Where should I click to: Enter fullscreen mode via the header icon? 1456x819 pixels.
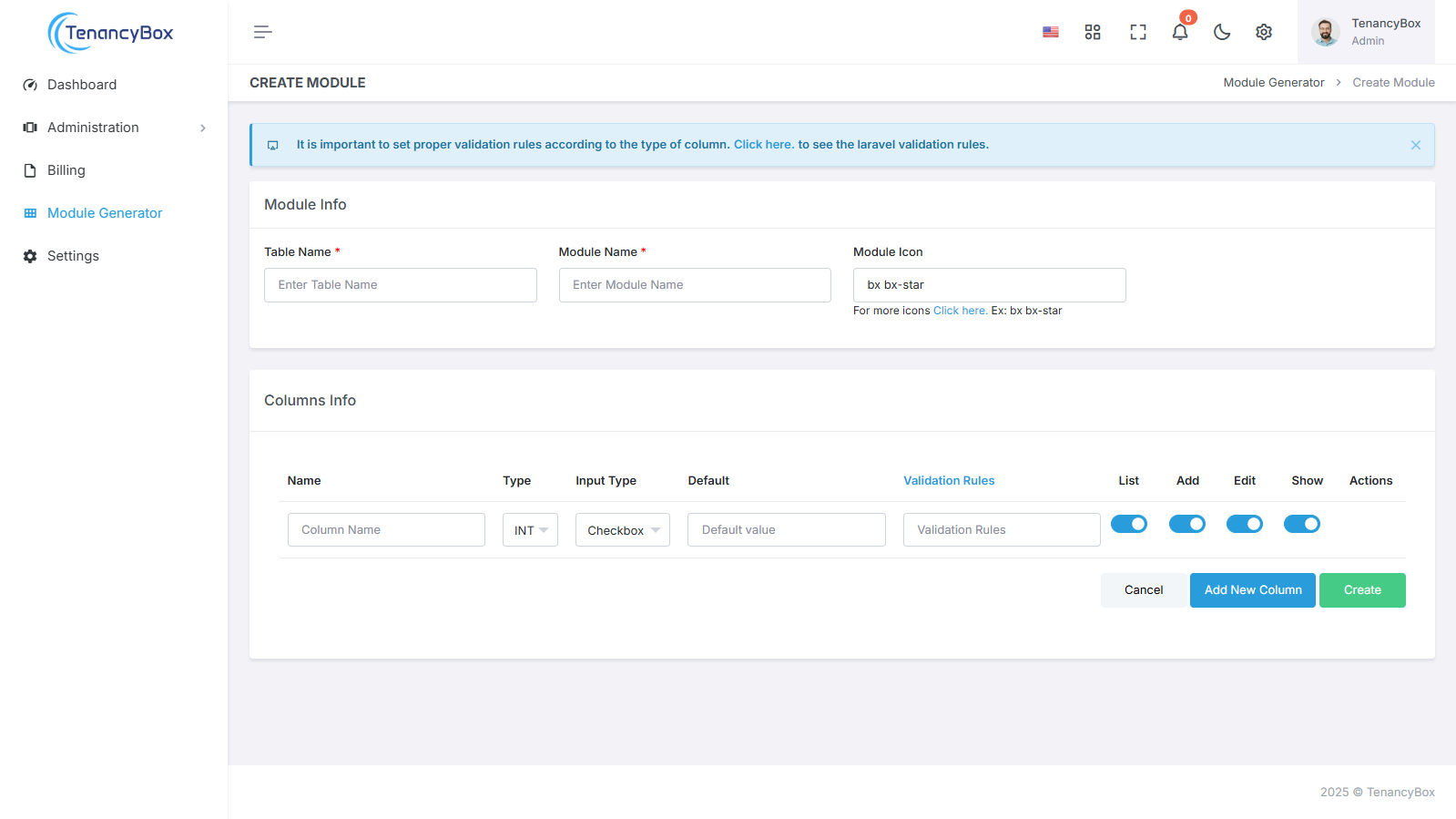click(1137, 32)
